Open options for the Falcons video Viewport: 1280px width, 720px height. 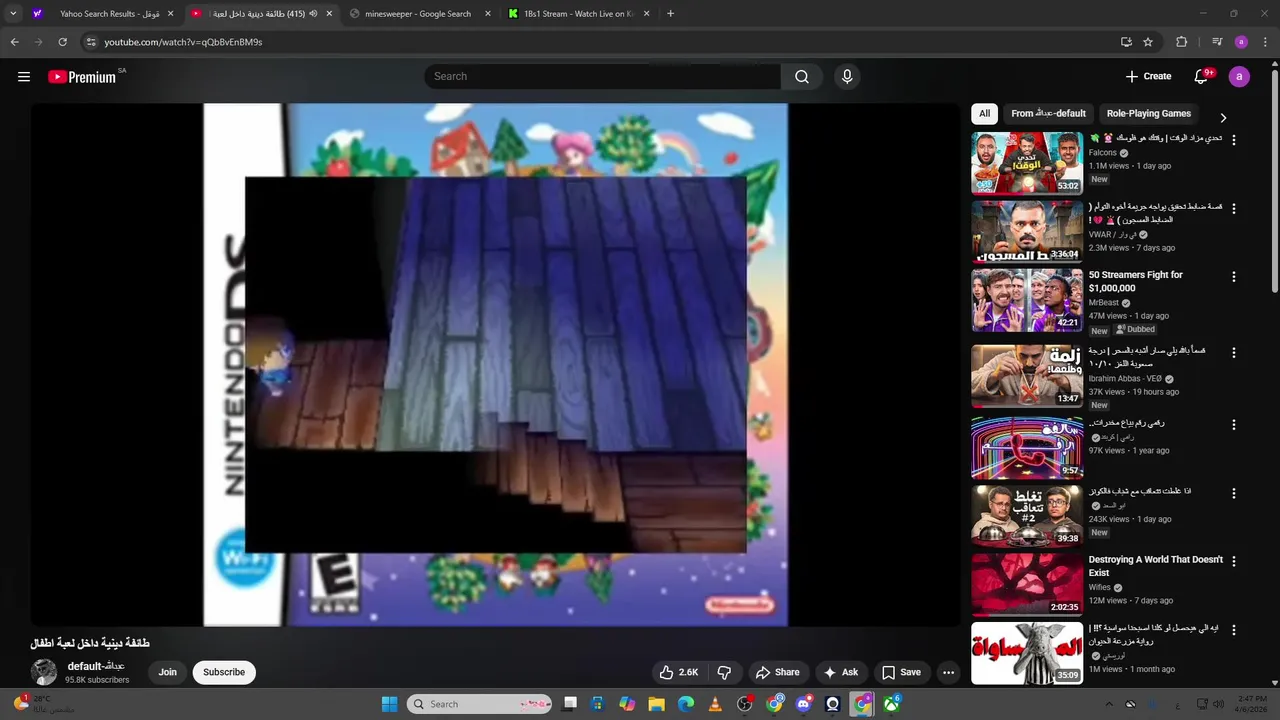pyautogui.click(x=1233, y=141)
